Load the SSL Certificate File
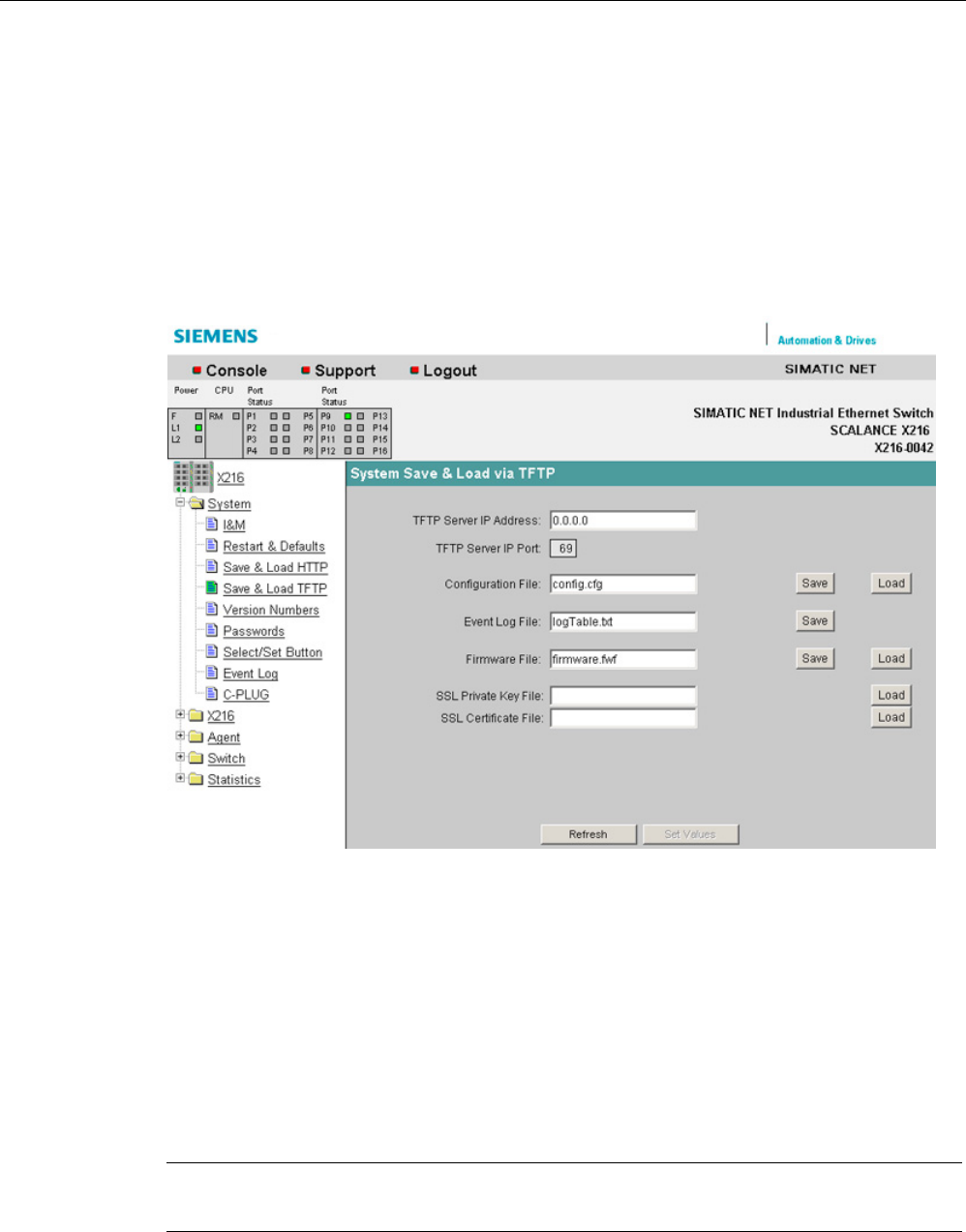The image size is (966, 1232). (891, 717)
